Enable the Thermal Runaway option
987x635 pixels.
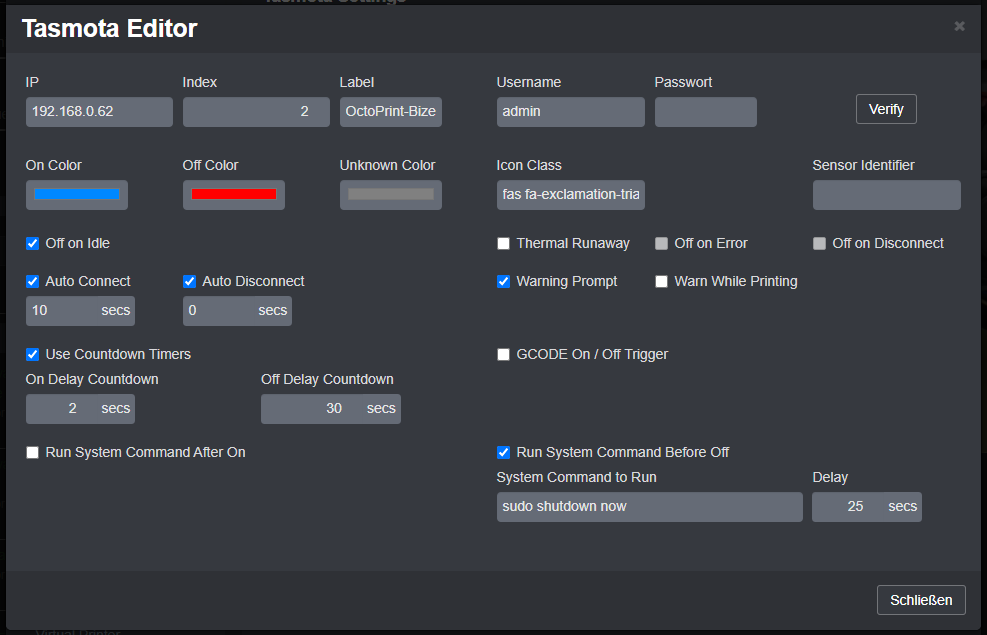pyautogui.click(x=503, y=243)
